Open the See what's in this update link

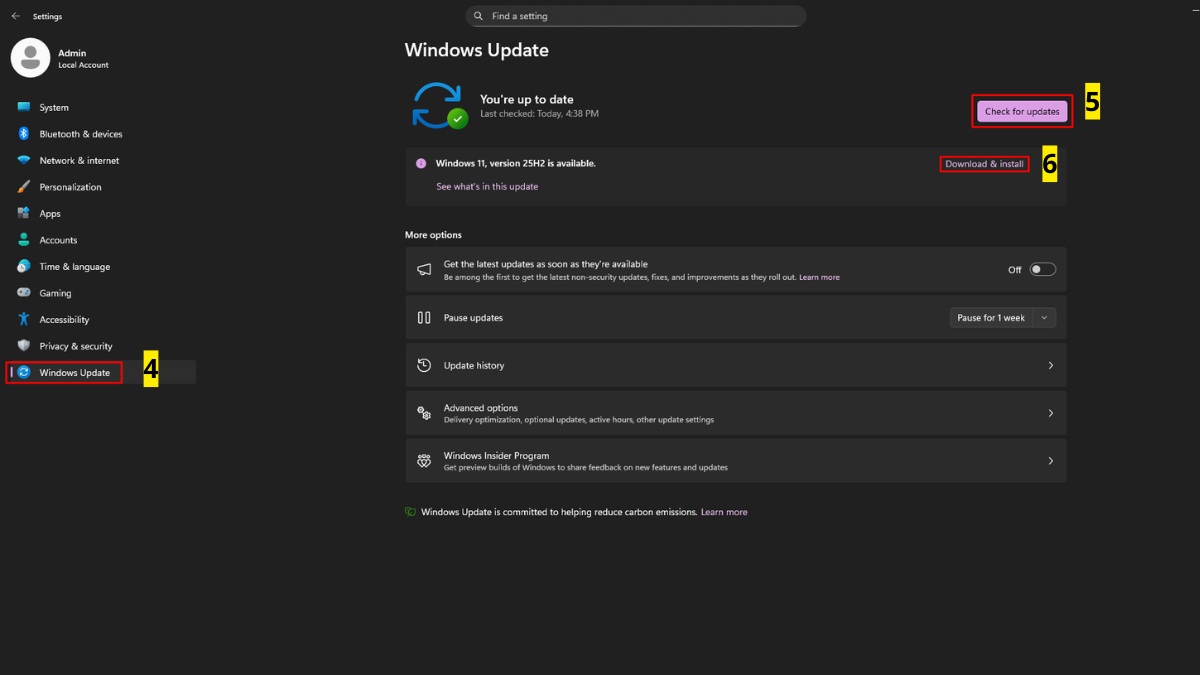pos(487,186)
